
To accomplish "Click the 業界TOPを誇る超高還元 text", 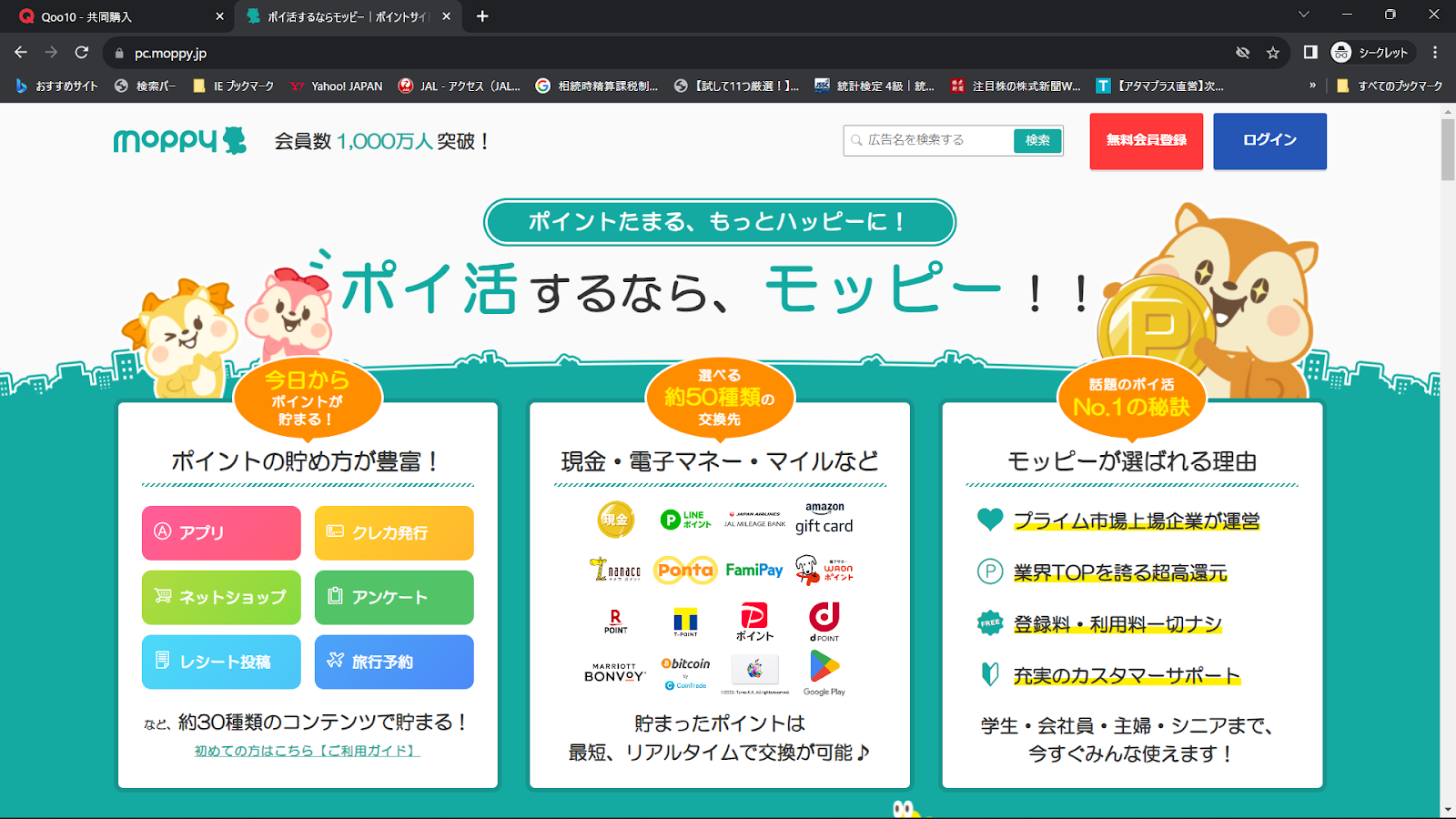I will pos(1120,572).
